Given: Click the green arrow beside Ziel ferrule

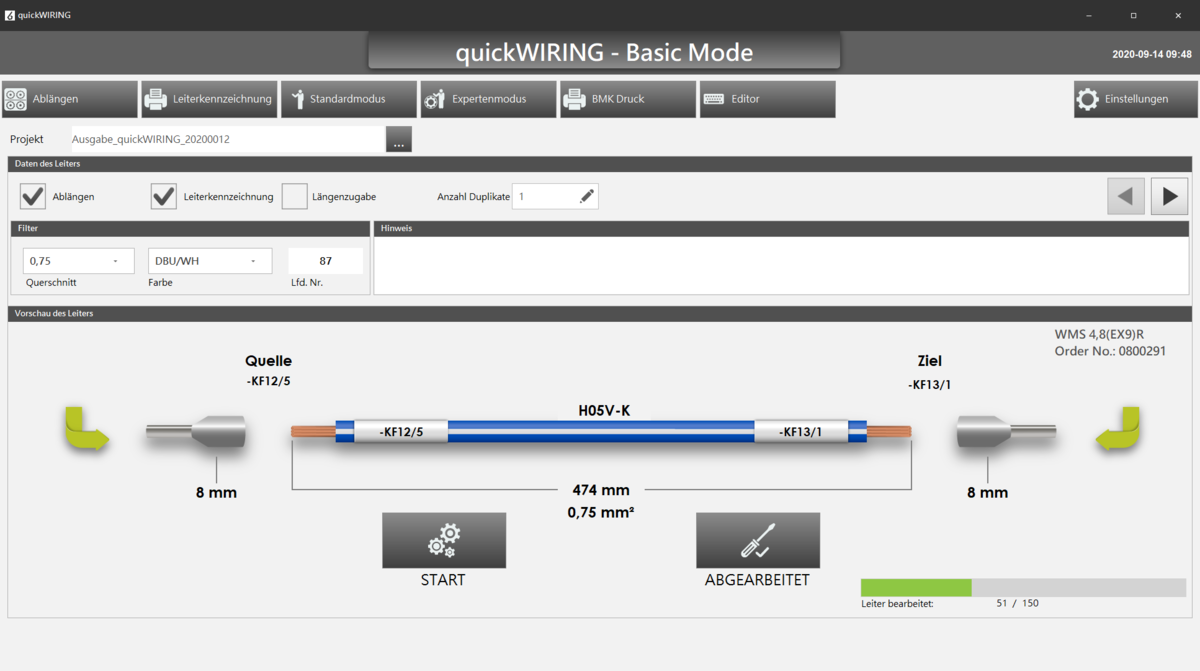Looking at the screenshot, I should [1118, 430].
